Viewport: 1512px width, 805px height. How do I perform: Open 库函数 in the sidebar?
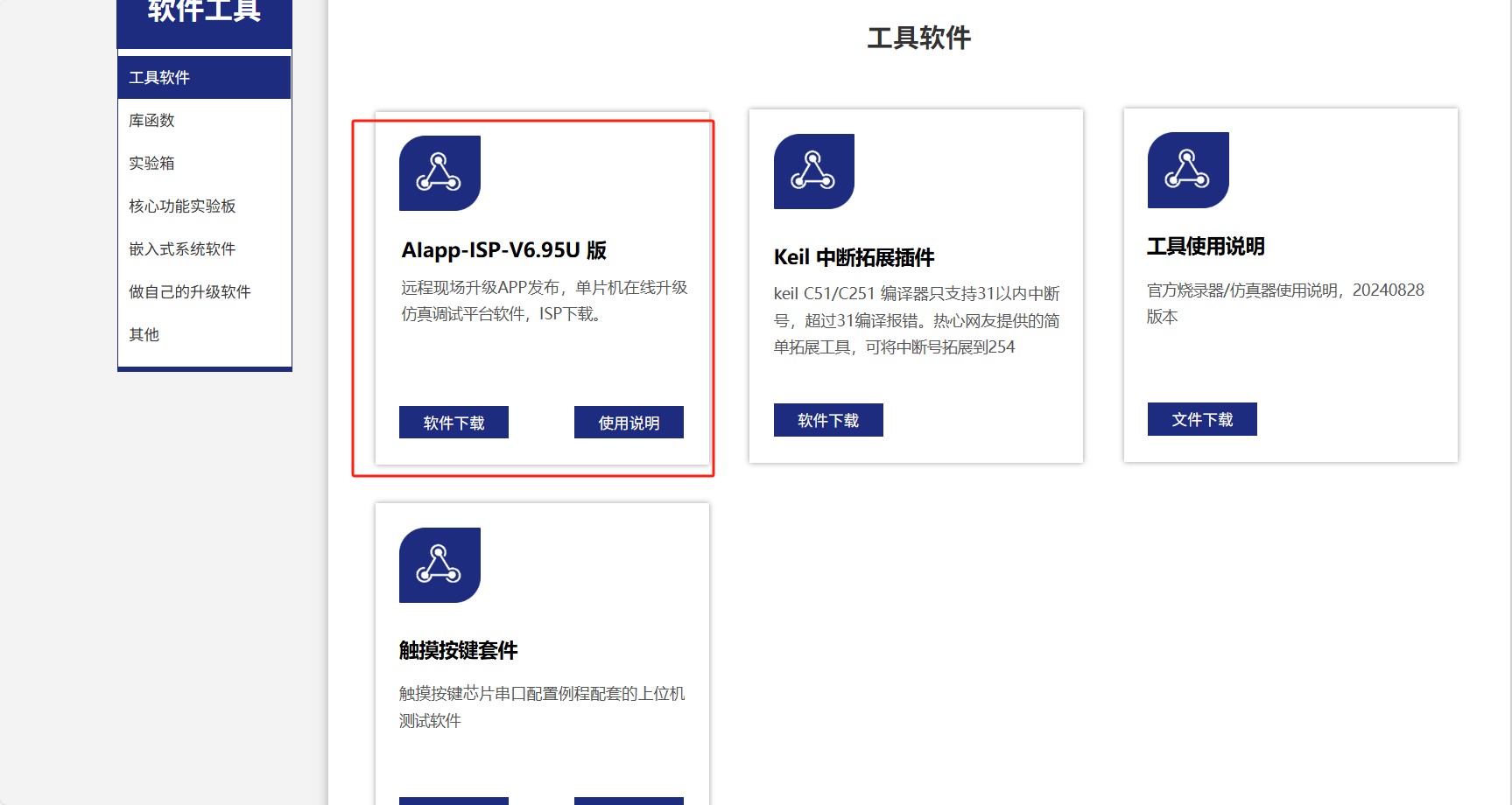click(204, 121)
